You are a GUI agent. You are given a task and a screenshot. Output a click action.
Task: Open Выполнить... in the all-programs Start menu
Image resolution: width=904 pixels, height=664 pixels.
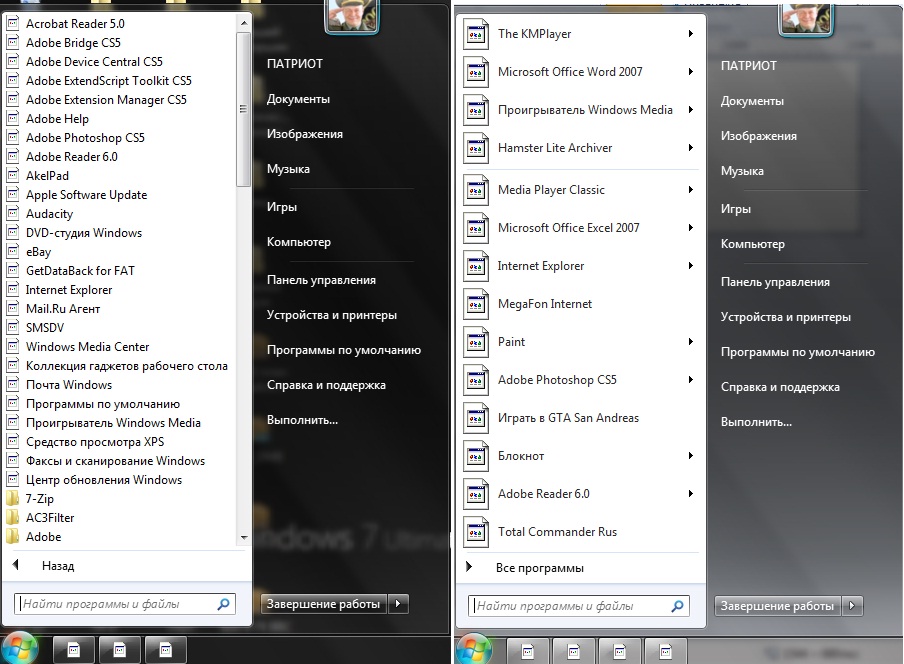302,420
